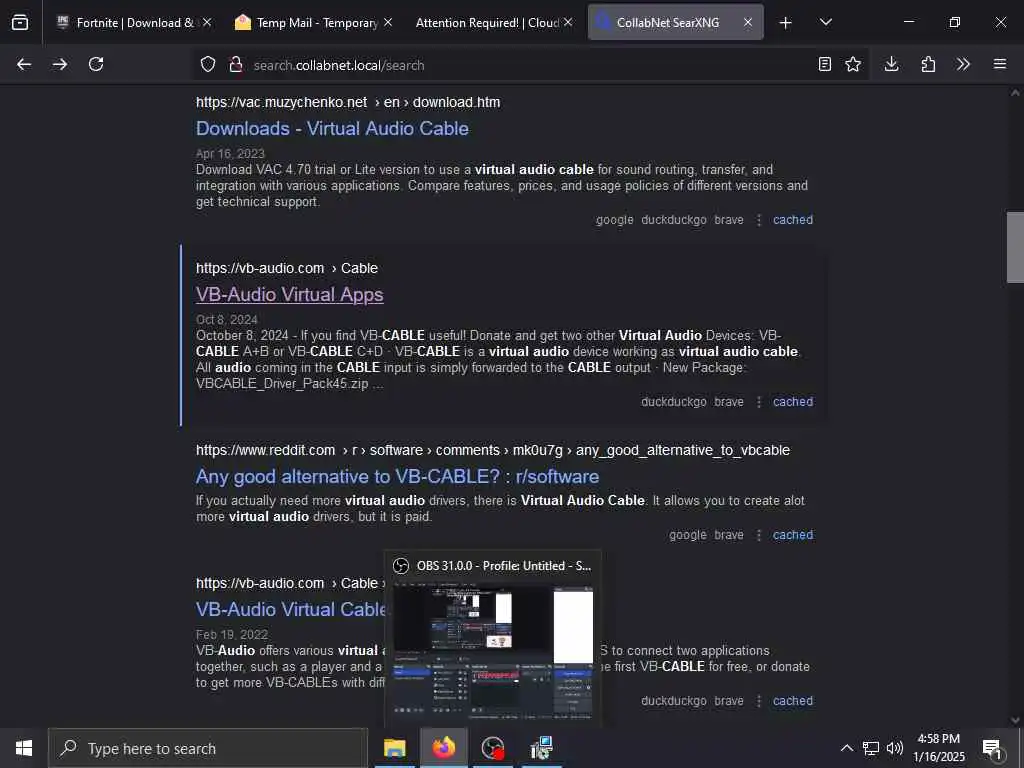The width and height of the screenshot is (1024, 768).
Task: Expand engine options for vac.muzychenko.net result
Action: coord(758,220)
